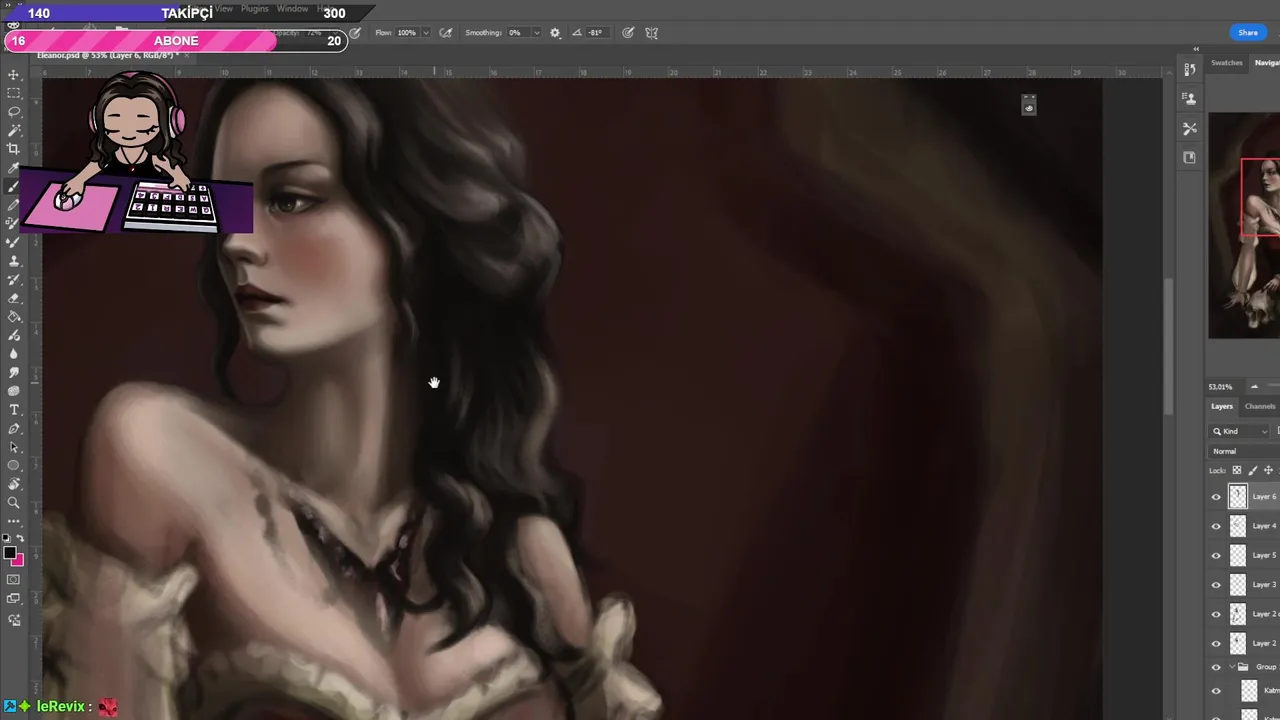Select the Crop tool

click(14, 149)
